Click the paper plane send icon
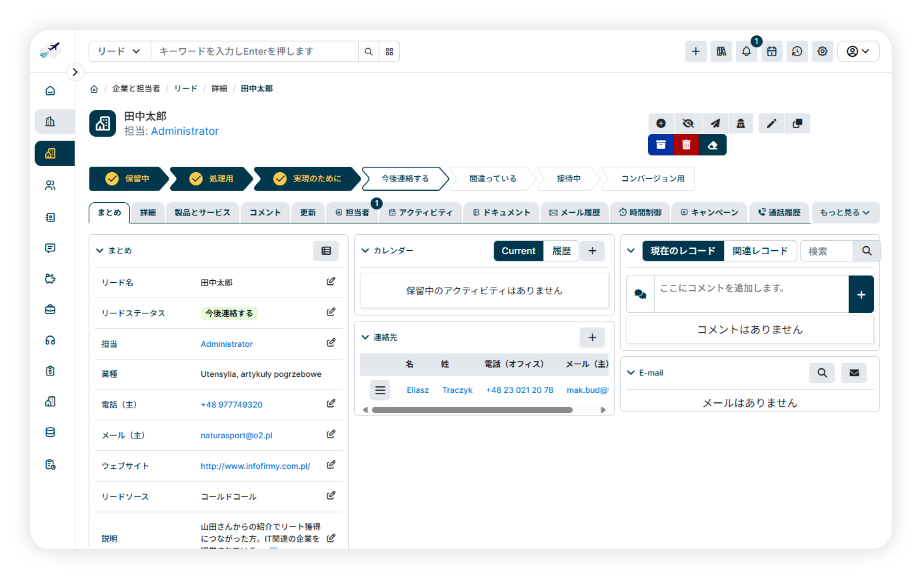 [x=714, y=123]
